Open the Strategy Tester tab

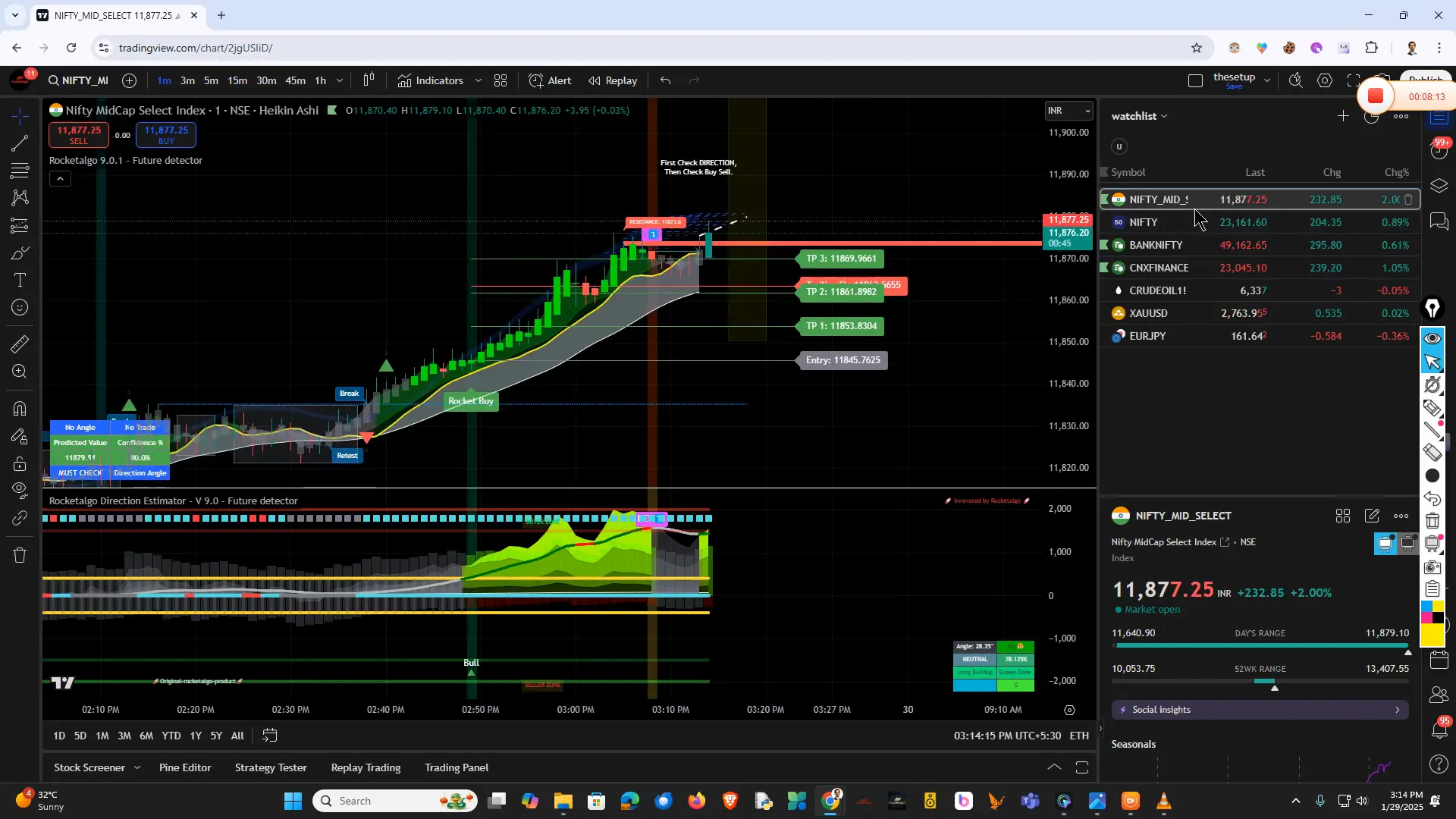coord(270,767)
